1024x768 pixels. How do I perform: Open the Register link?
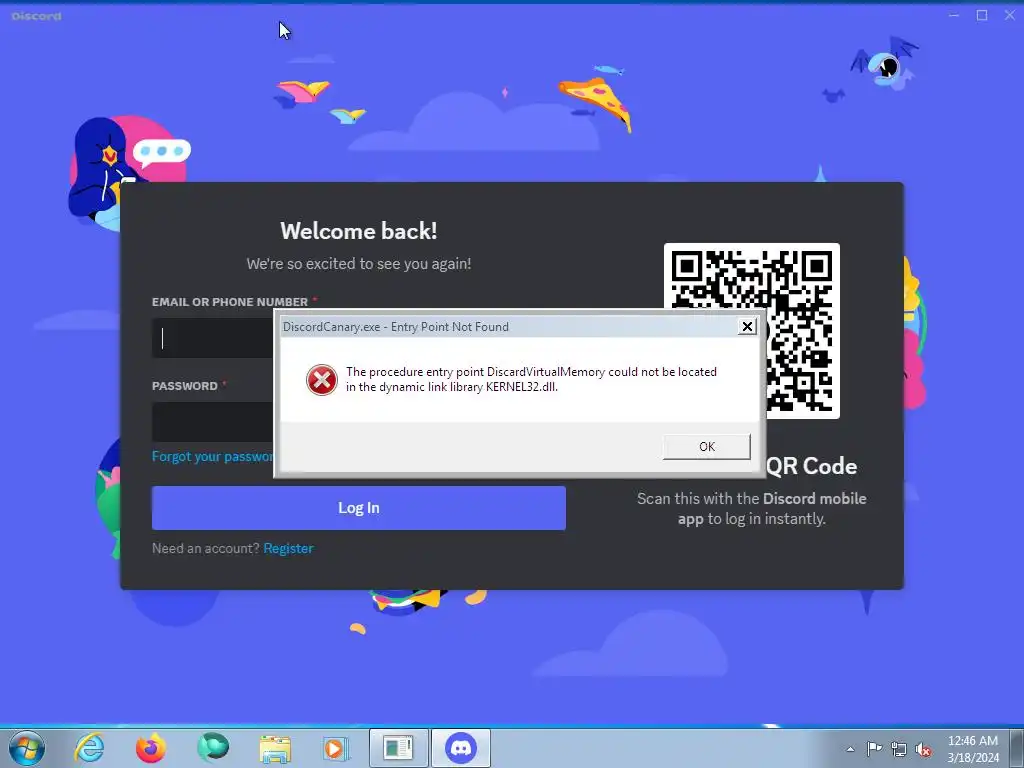289,549
